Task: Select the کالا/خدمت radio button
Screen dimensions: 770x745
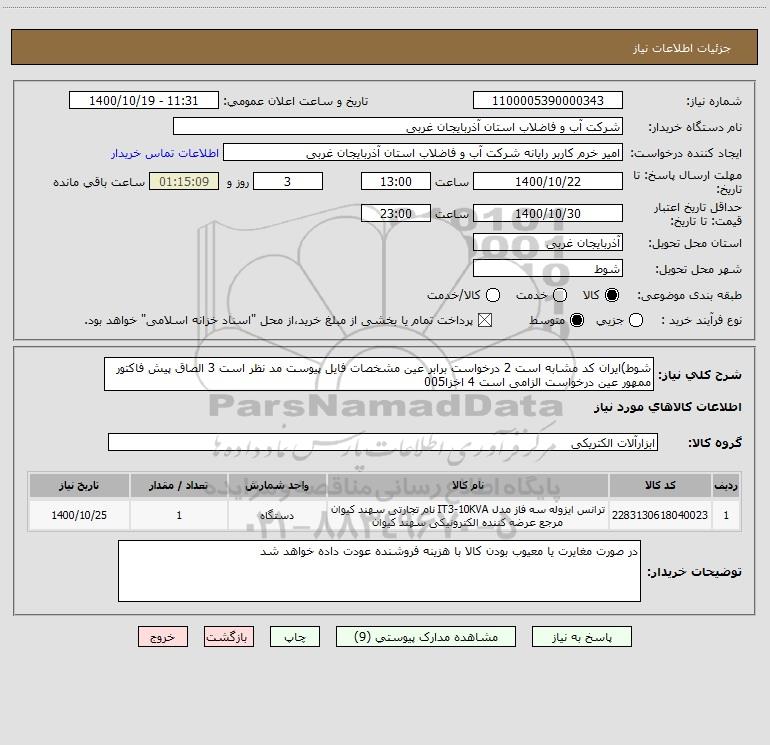Action: [x=493, y=295]
